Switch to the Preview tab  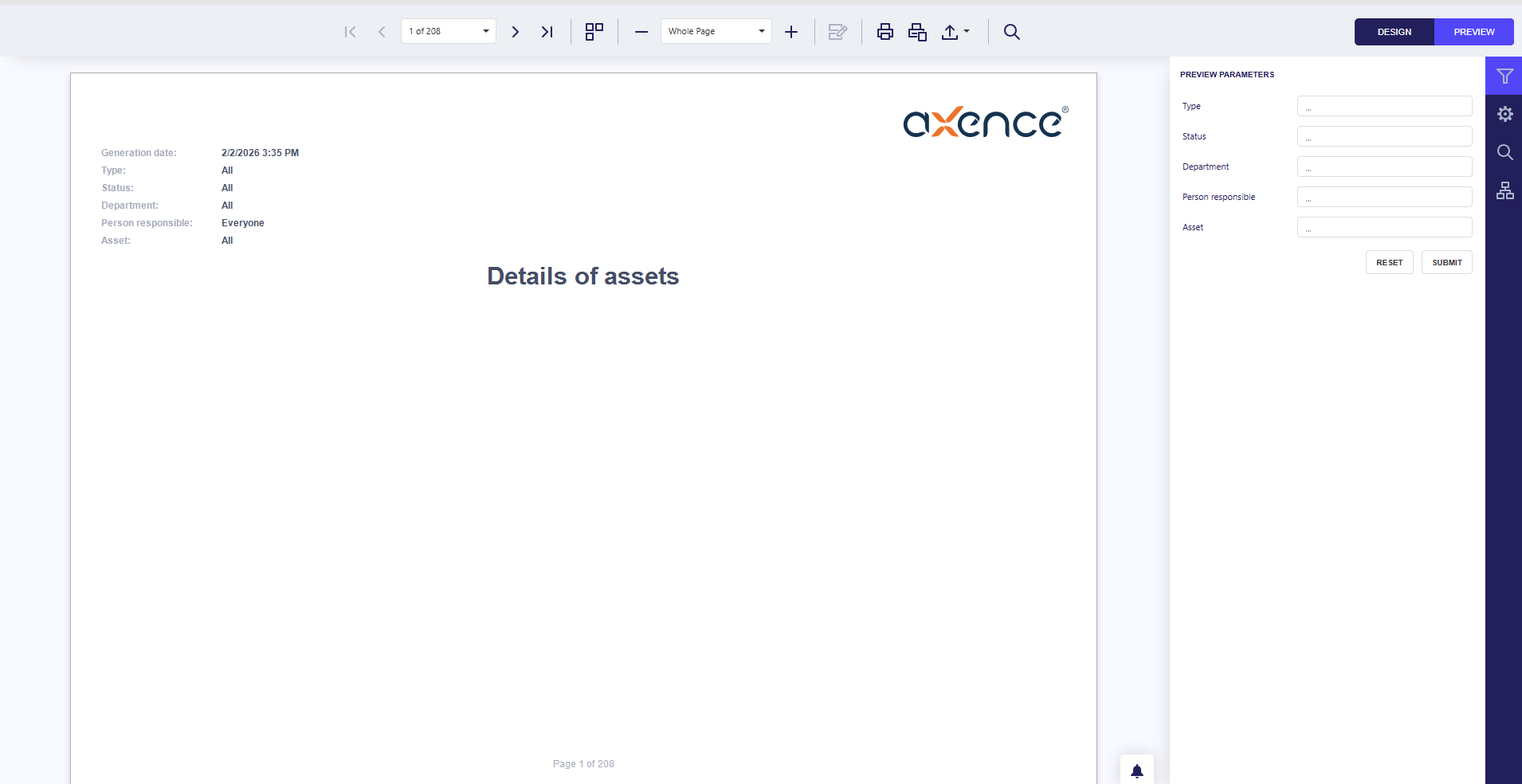pos(1473,32)
